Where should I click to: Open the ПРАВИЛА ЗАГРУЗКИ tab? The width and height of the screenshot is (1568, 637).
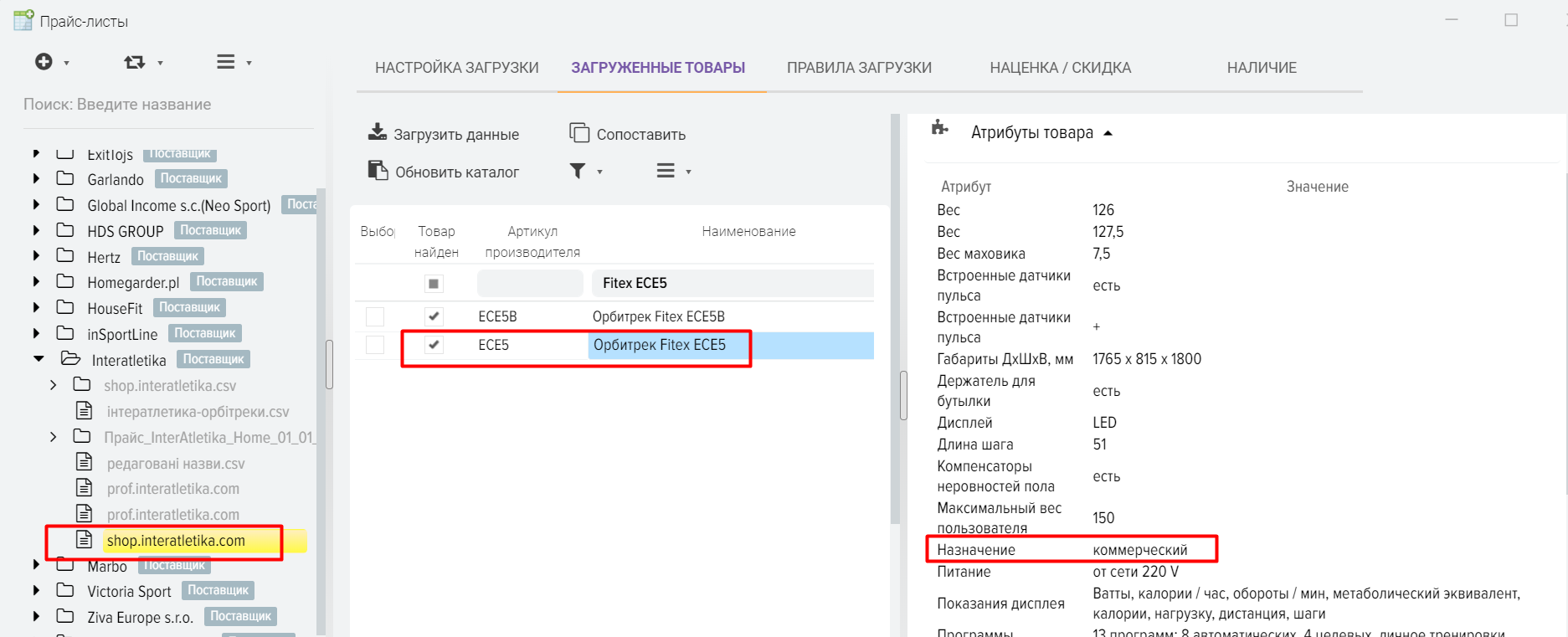coord(859,68)
